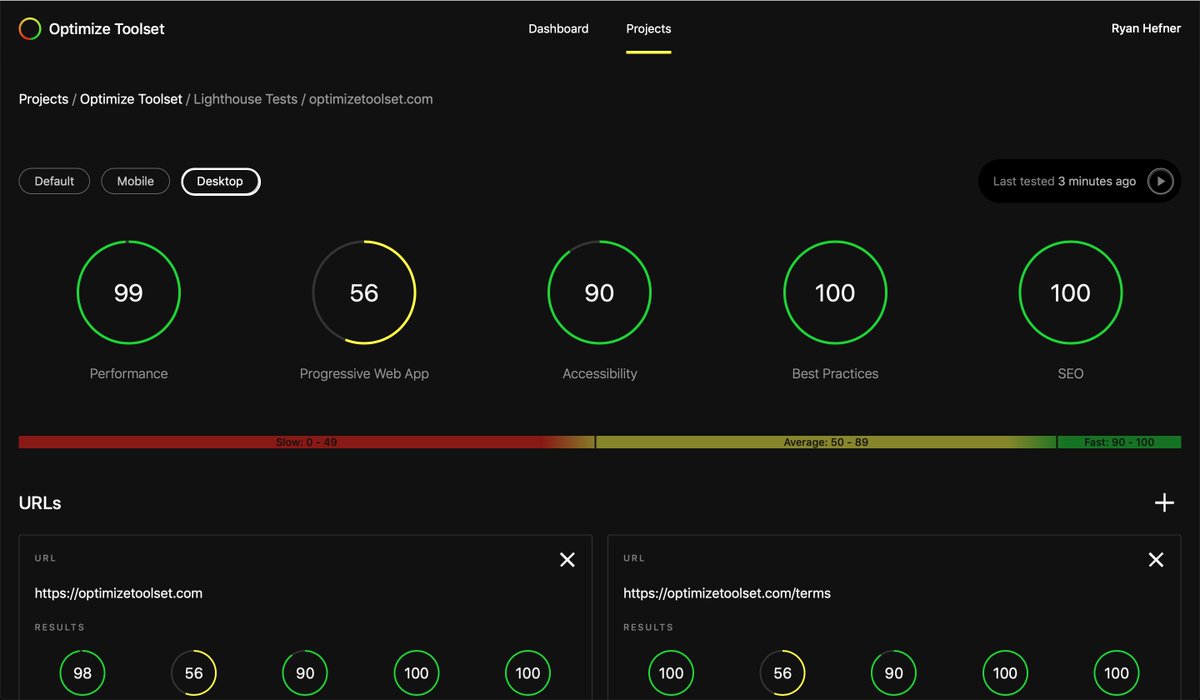Click the Optimize Toolset breadcrumb link
Image resolution: width=1200 pixels, height=700 pixels.
click(130, 98)
